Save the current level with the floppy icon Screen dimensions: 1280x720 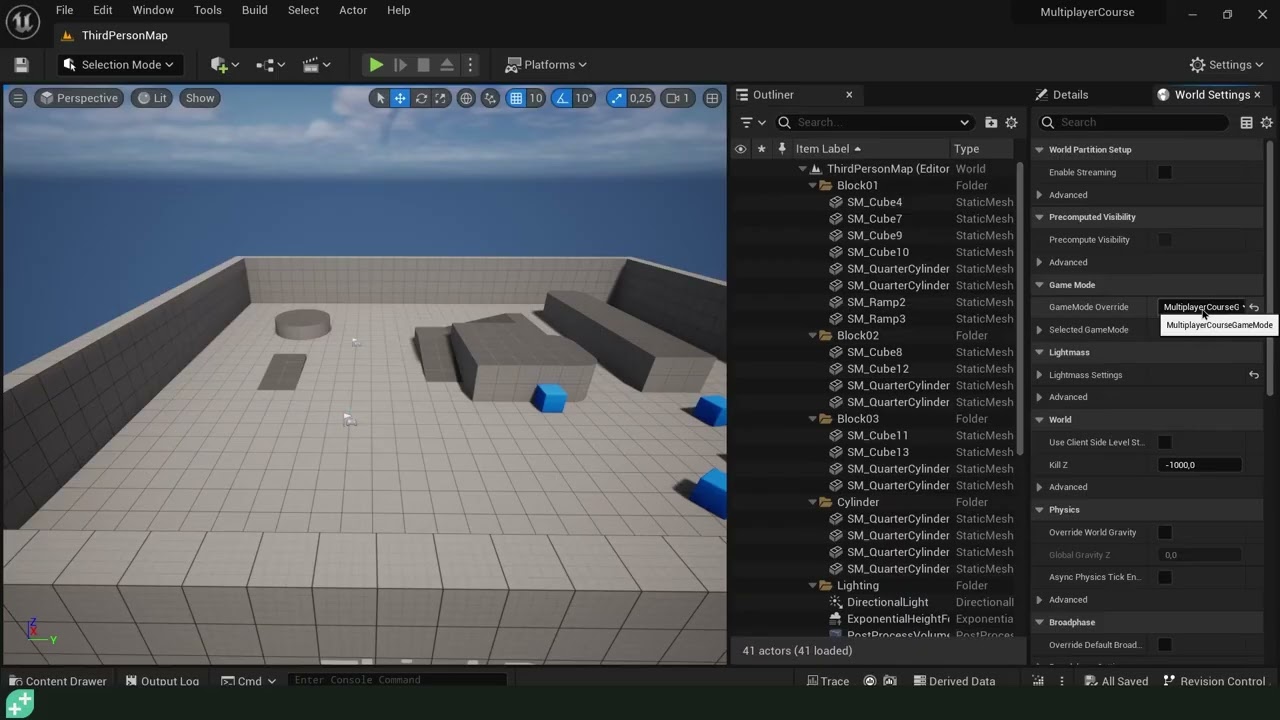tap(21, 65)
